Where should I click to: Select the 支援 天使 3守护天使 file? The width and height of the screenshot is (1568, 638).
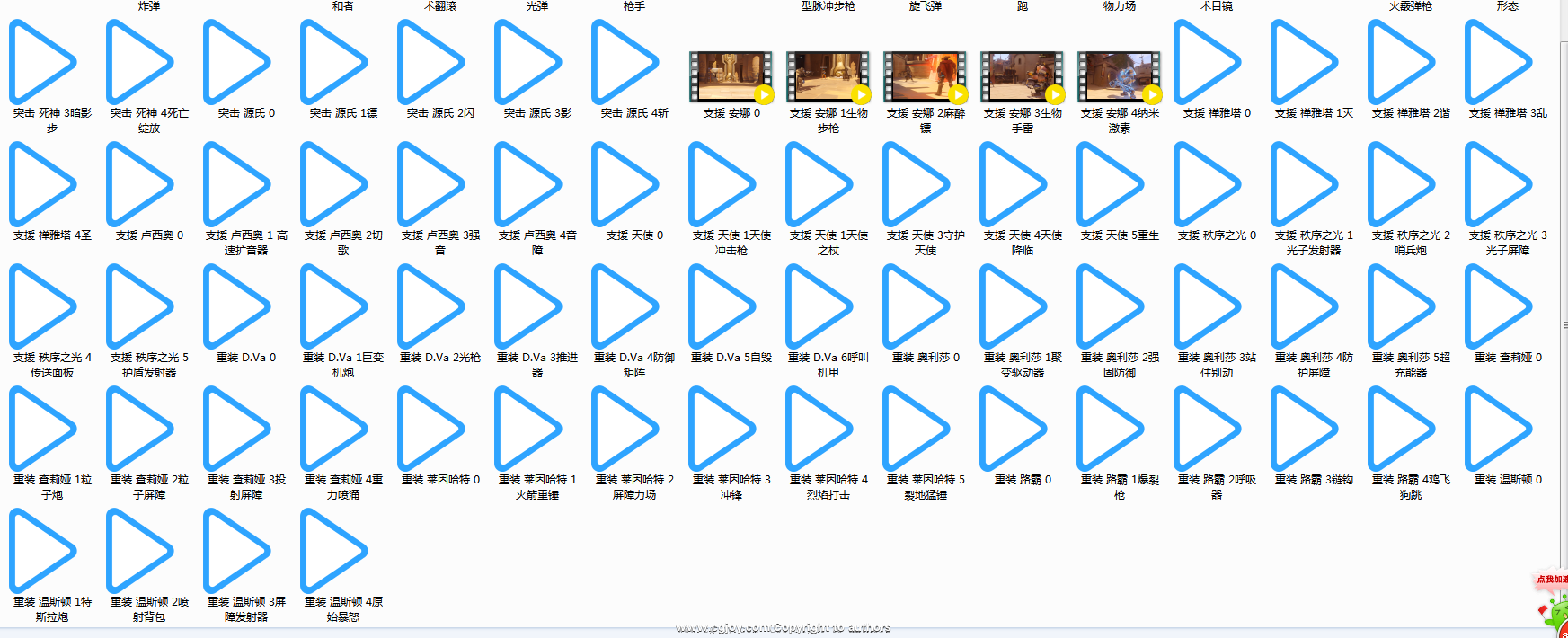pyautogui.click(x=917, y=184)
